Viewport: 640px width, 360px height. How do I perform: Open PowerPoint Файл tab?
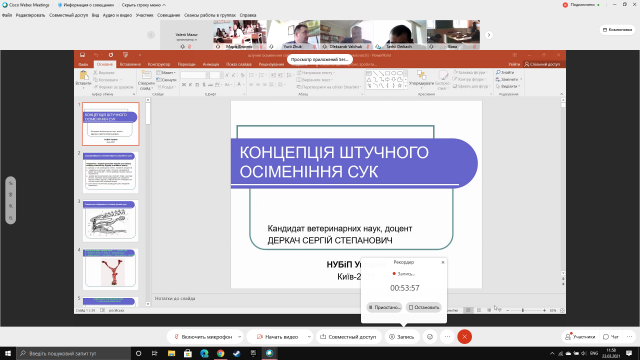(x=83, y=64)
